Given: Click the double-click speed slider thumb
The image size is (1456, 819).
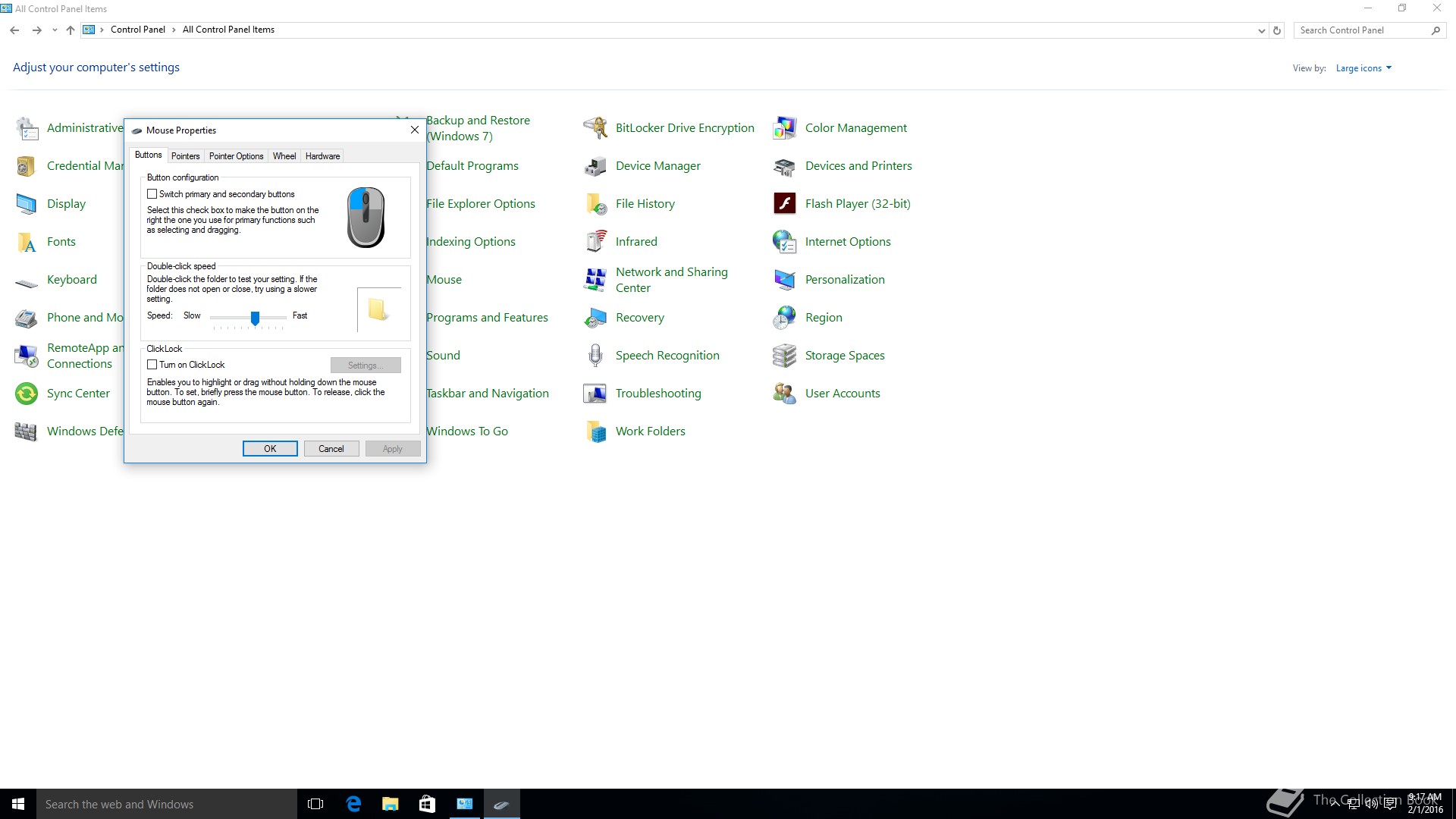Looking at the screenshot, I should point(256,318).
